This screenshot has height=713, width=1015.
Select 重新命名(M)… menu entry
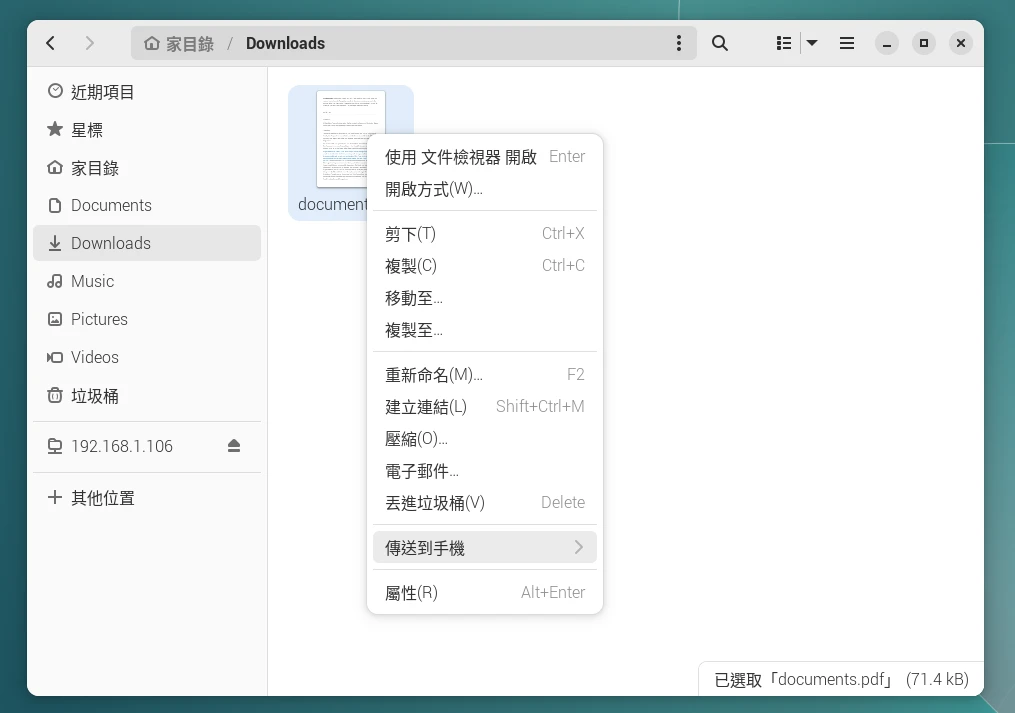coord(433,375)
